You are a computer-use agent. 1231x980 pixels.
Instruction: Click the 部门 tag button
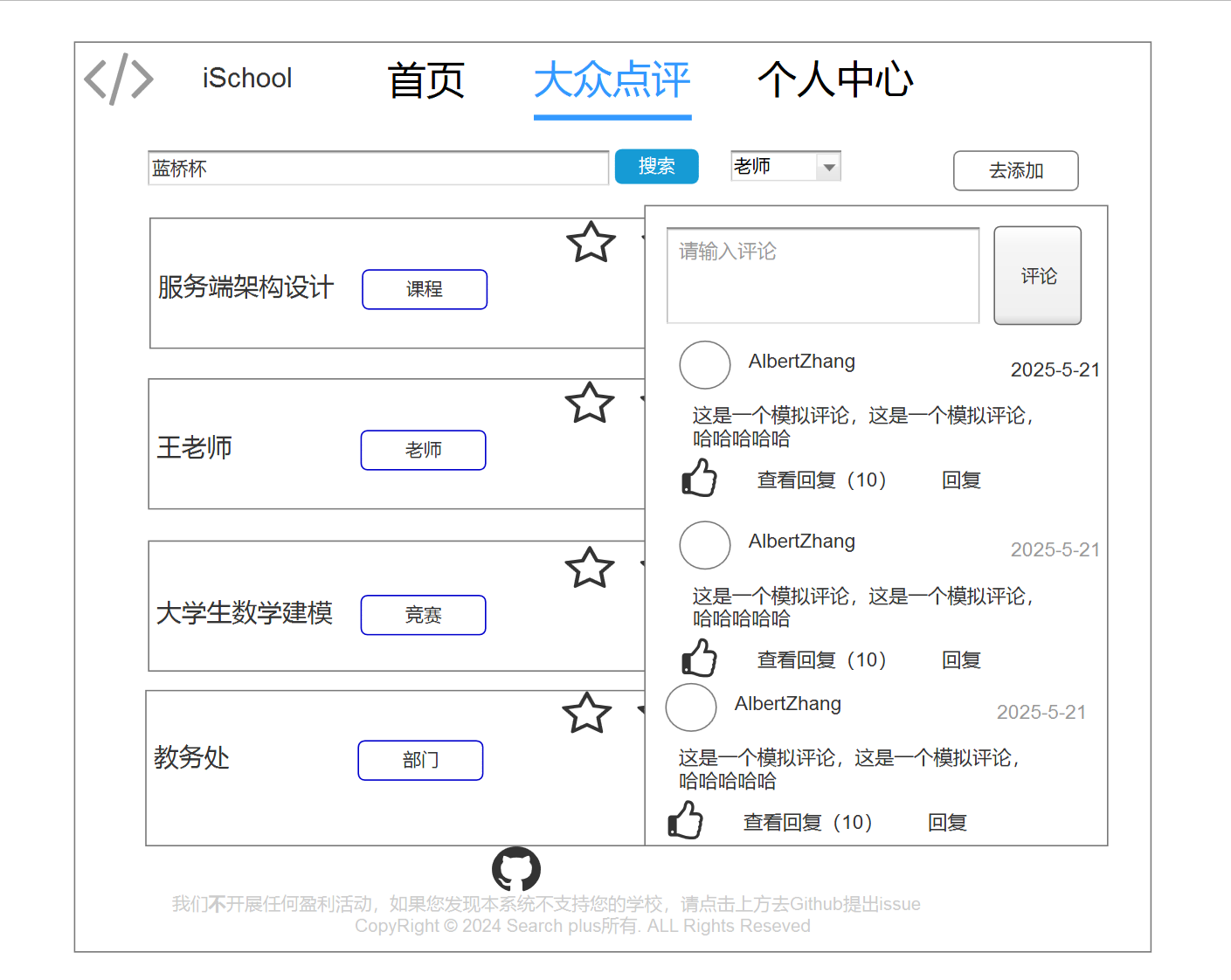pos(420,760)
